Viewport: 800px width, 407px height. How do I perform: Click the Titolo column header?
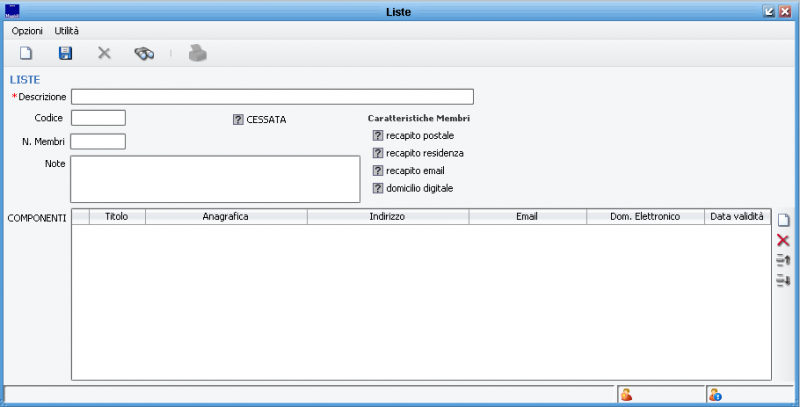(x=117, y=217)
